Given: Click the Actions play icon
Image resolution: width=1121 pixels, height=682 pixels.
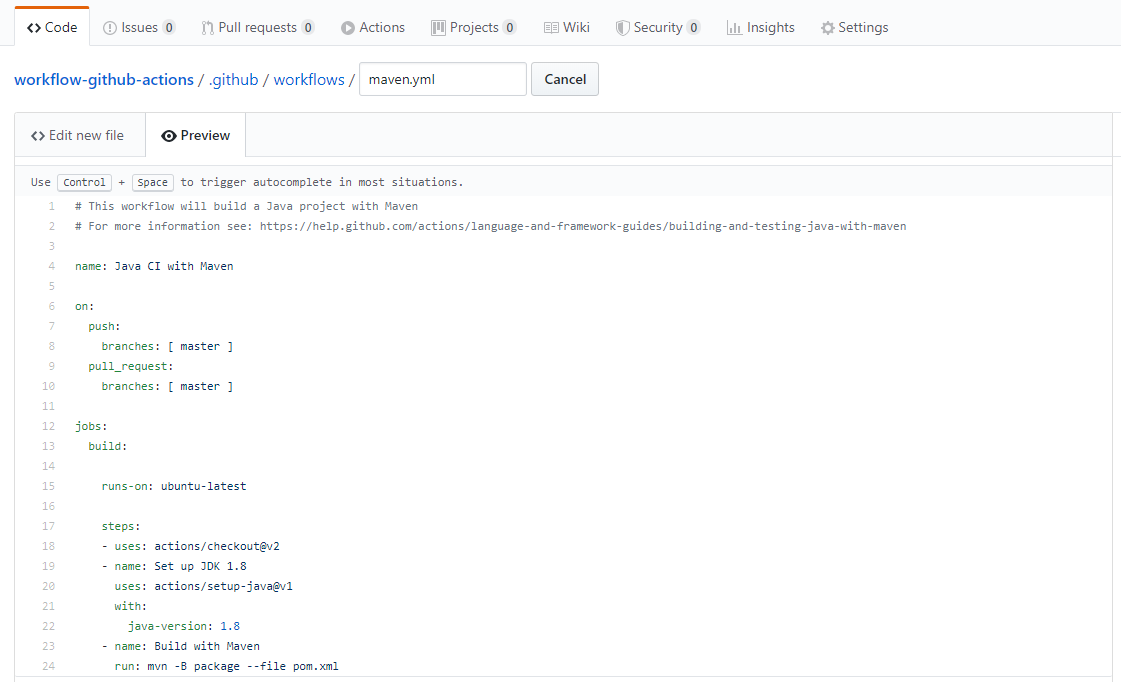Looking at the screenshot, I should [x=348, y=28].
